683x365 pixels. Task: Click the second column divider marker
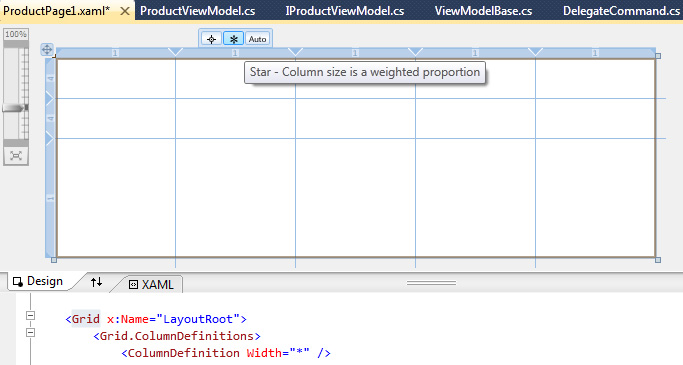295,52
